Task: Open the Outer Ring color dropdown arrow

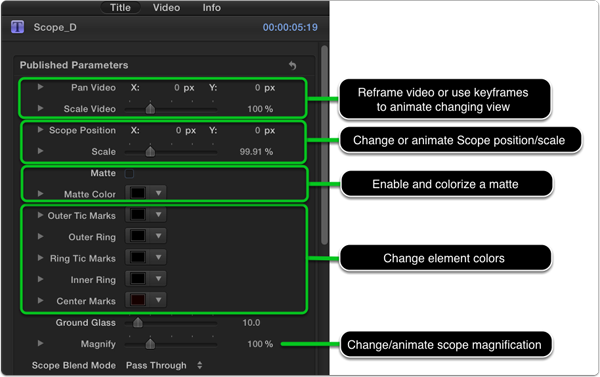Action: (158, 236)
